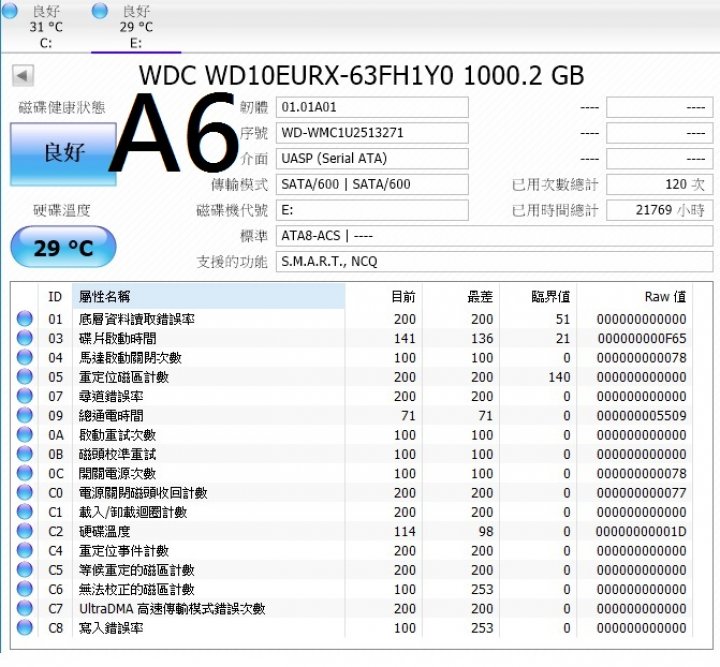Select the 無法校正的磁區計數 row

click(352, 589)
